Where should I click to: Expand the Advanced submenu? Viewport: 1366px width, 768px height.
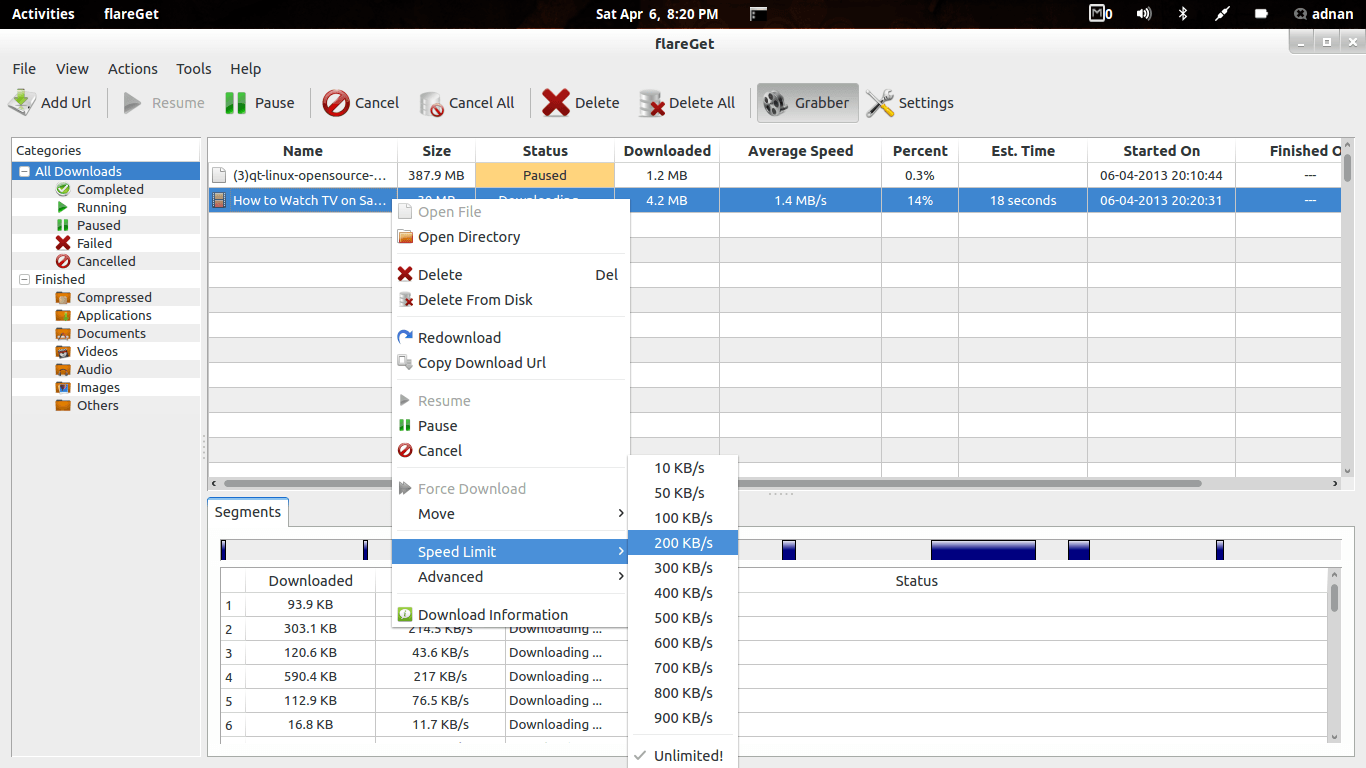[510, 577]
